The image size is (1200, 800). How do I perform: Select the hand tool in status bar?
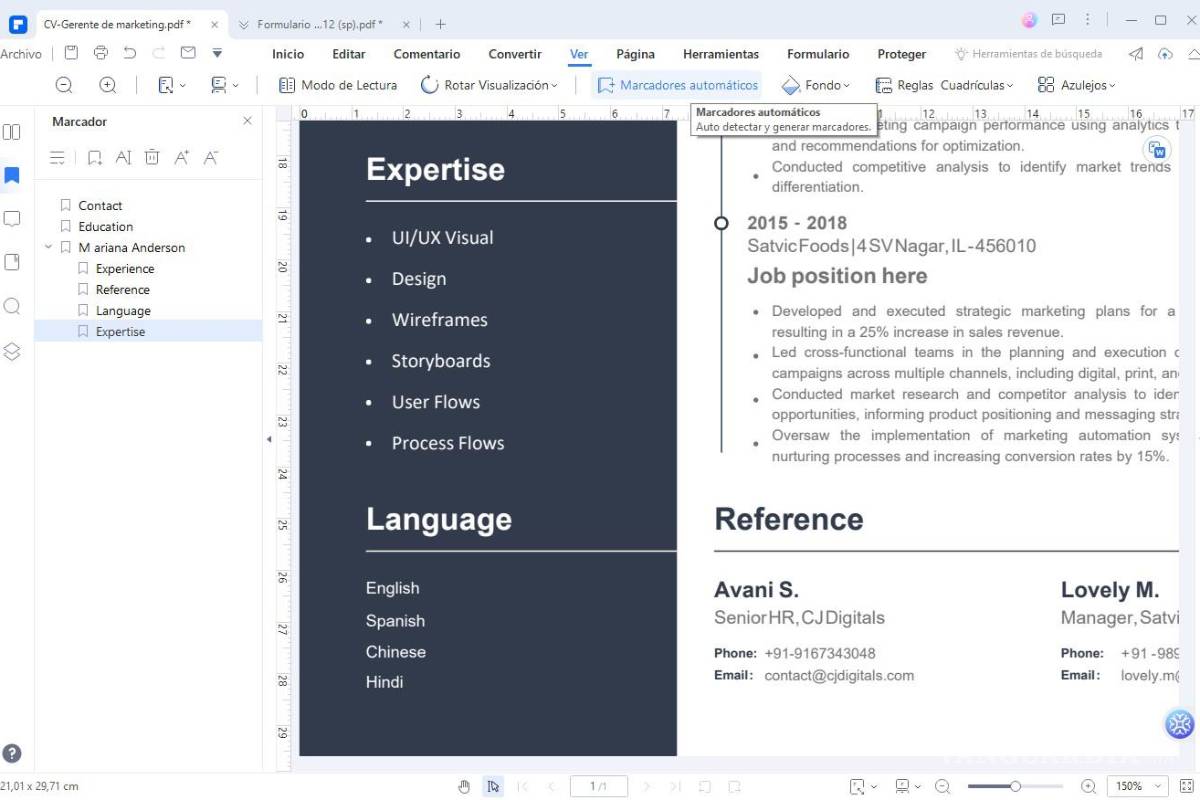464,786
